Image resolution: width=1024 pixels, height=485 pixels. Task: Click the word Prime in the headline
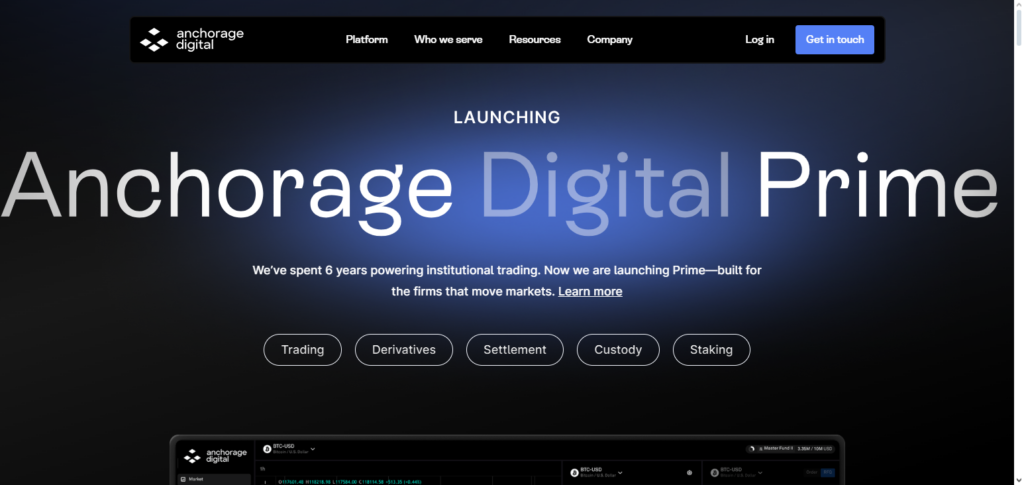[877, 185]
